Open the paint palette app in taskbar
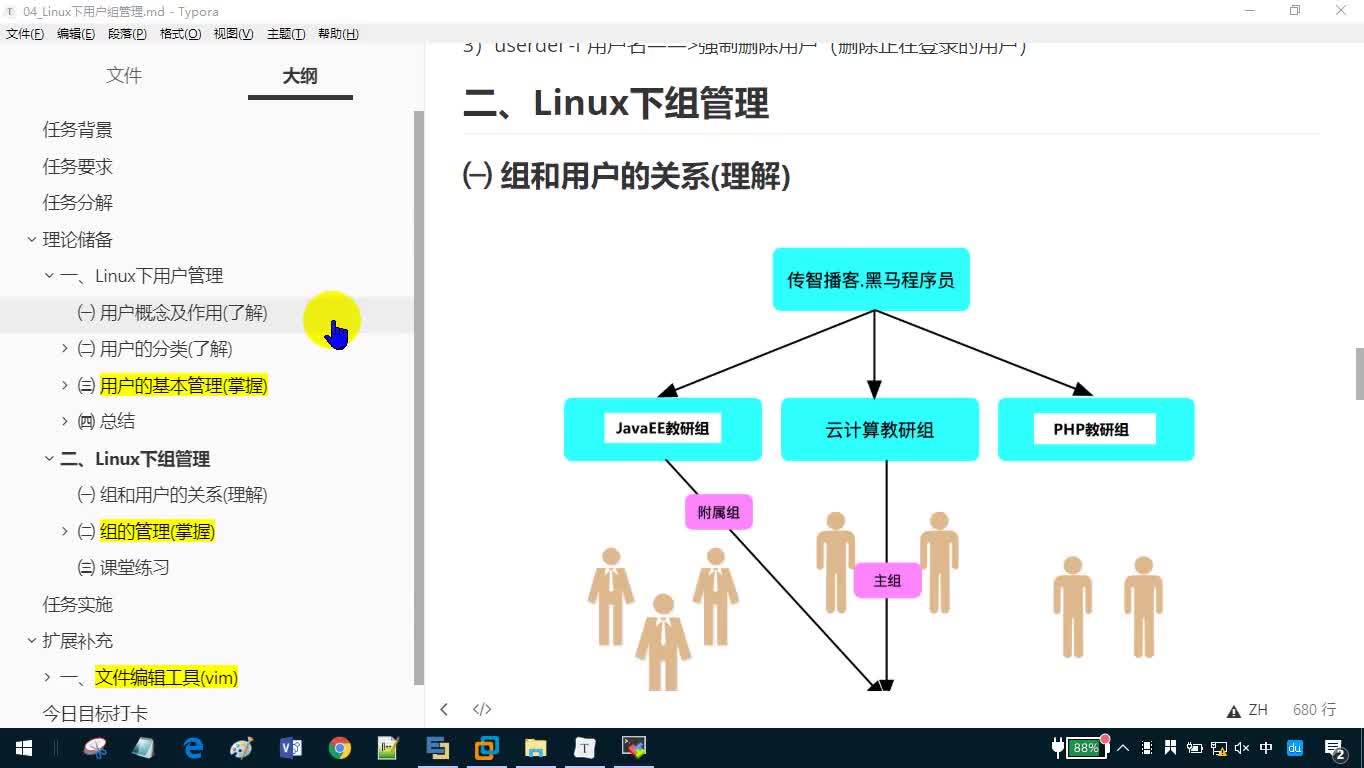The image size is (1364, 768). tap(242, 748)
